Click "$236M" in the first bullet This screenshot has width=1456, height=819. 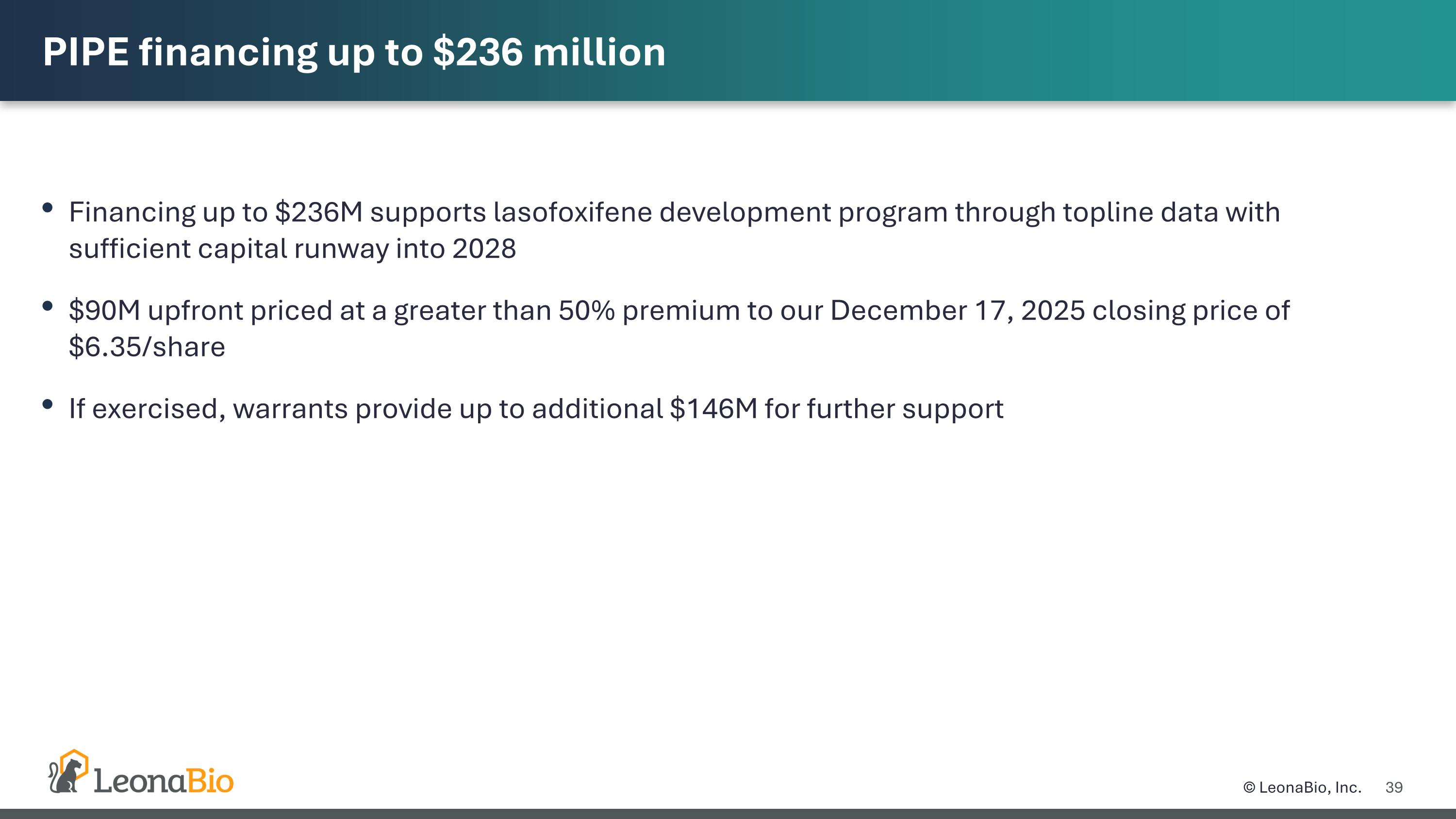pyautogui.click(x=319, y=213)
